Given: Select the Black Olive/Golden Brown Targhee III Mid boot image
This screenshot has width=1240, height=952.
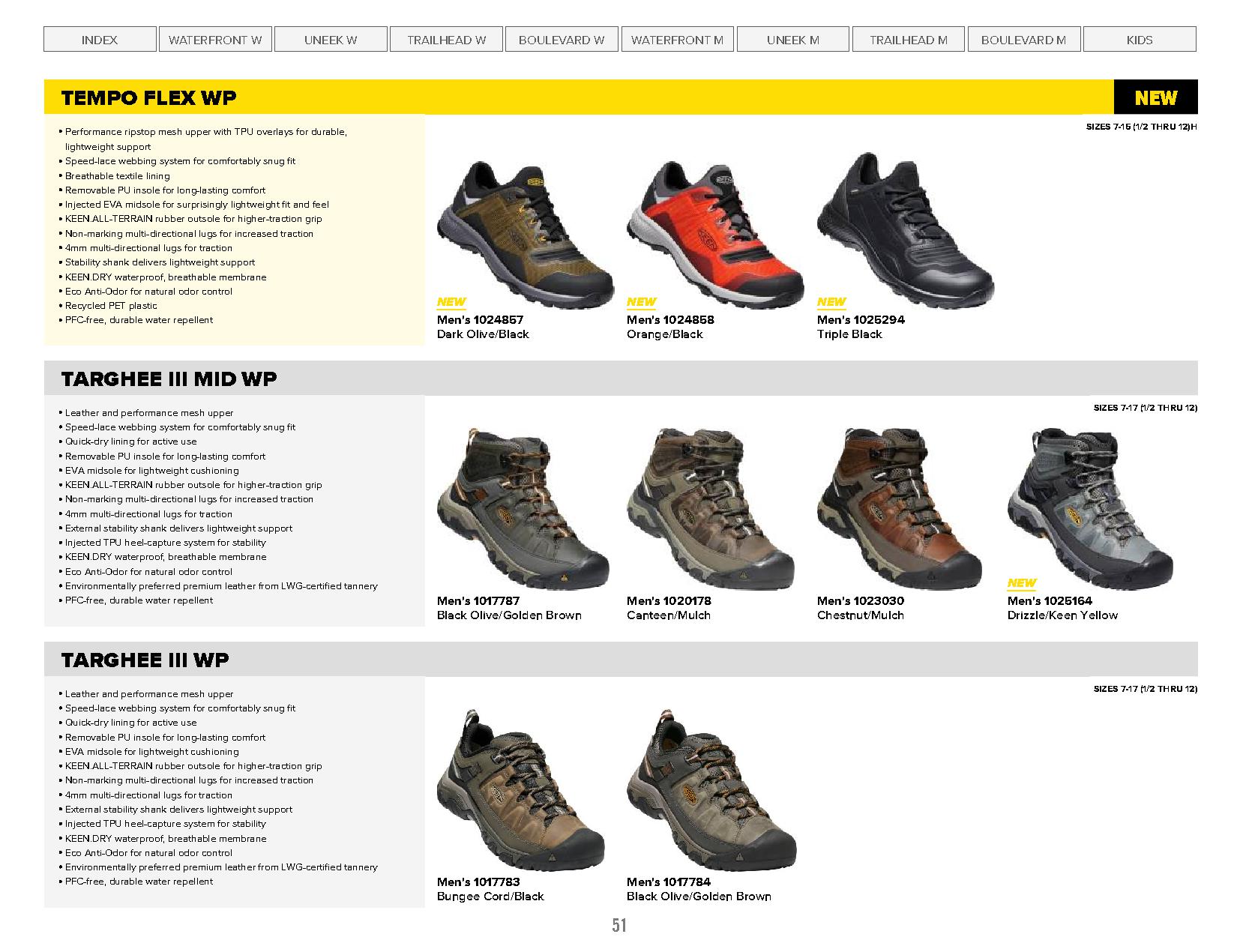Looking at the screenshot, I should [x=523, y=509].
